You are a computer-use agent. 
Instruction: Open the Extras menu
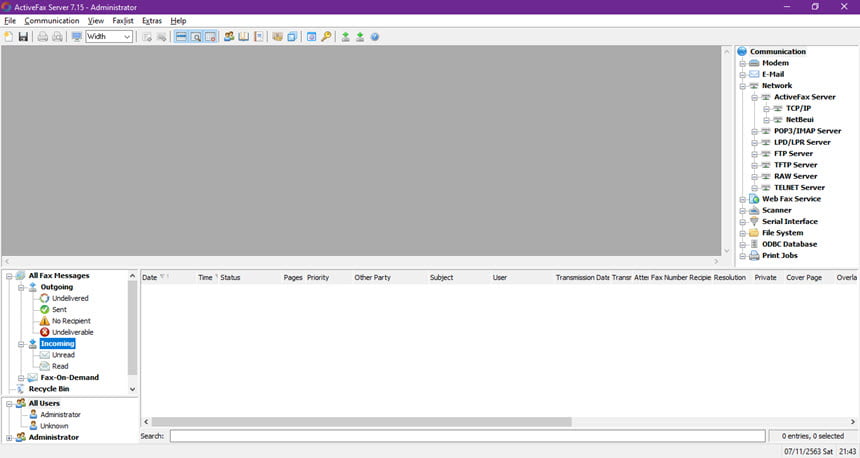pos(152,21)
